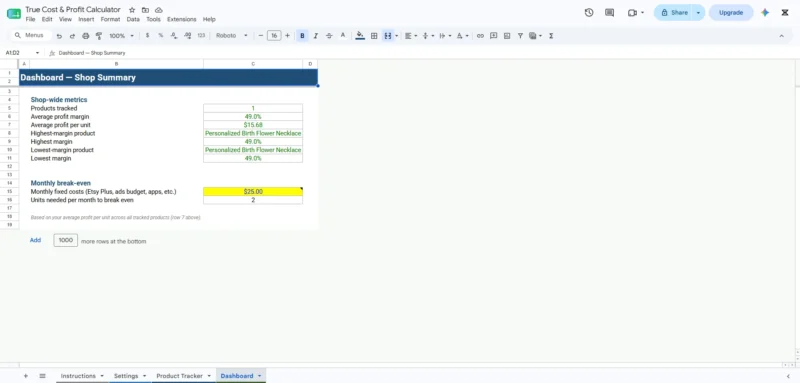The image size is (800, 383).
Task: Open the Format menu
Action: (110, 19)
